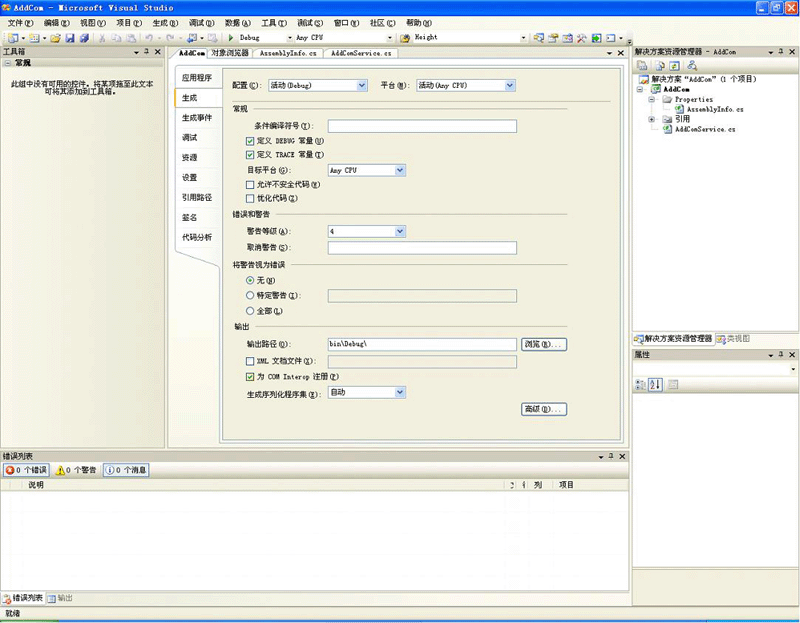Viewport: 800px width, 623px height.
Task: Click the 浏览 button for output path
Action: pos(544,344)
